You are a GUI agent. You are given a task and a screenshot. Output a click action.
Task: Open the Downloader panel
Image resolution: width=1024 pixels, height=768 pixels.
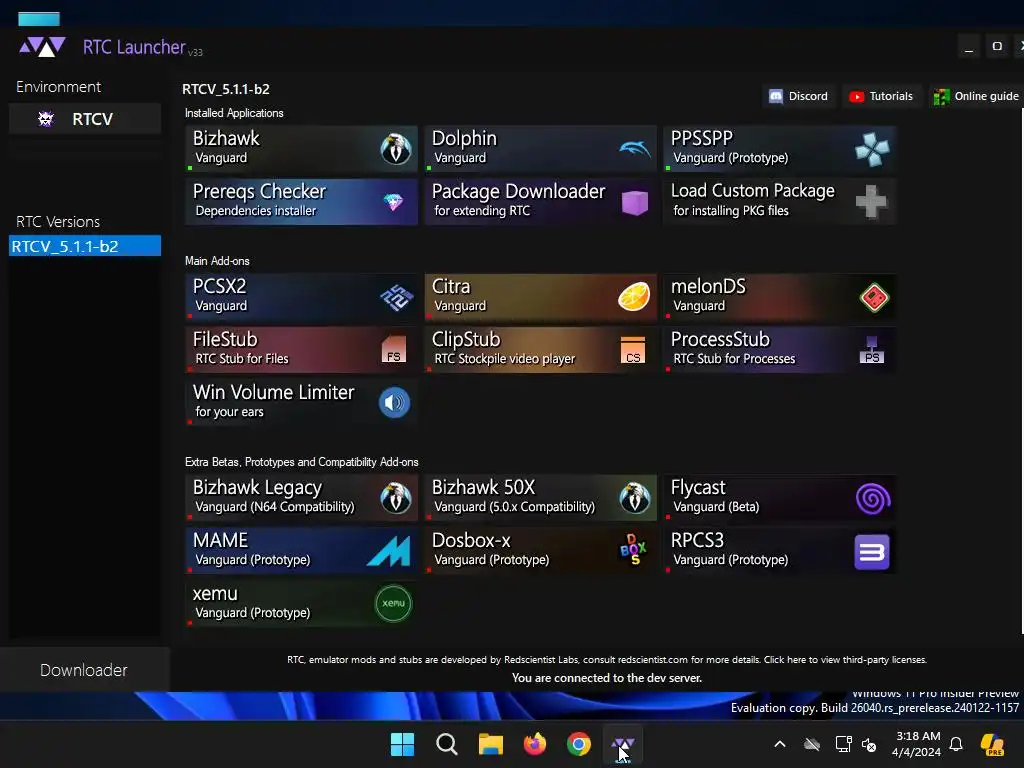[84, 670]
